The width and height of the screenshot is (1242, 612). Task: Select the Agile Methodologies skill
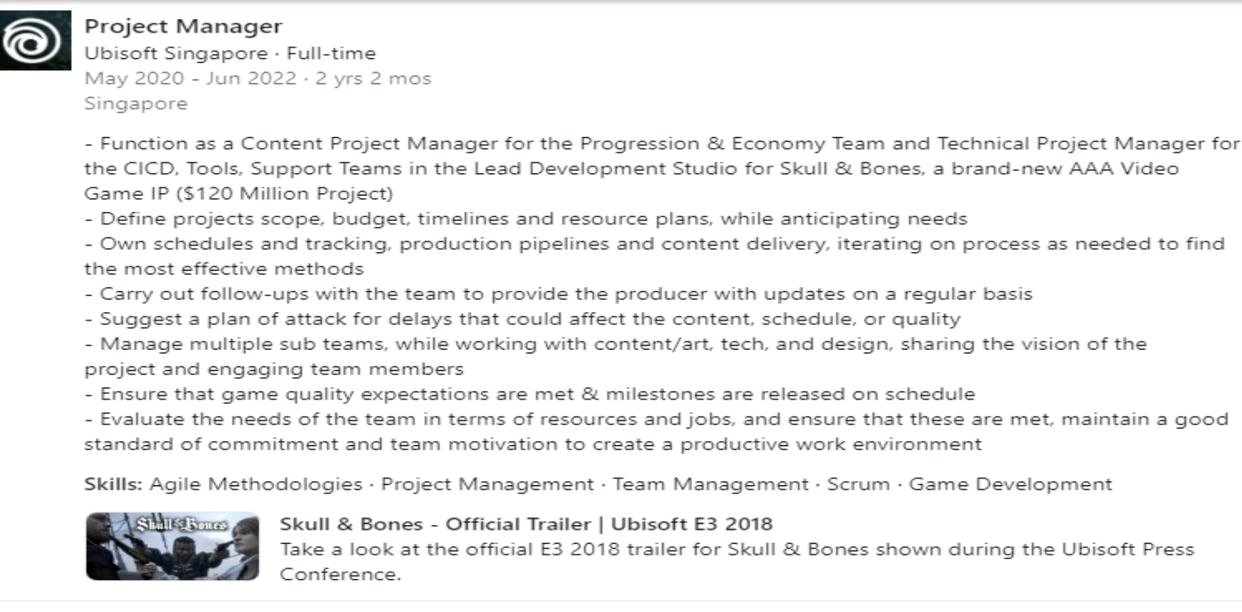pyautogui.click(x=256, y=484)
